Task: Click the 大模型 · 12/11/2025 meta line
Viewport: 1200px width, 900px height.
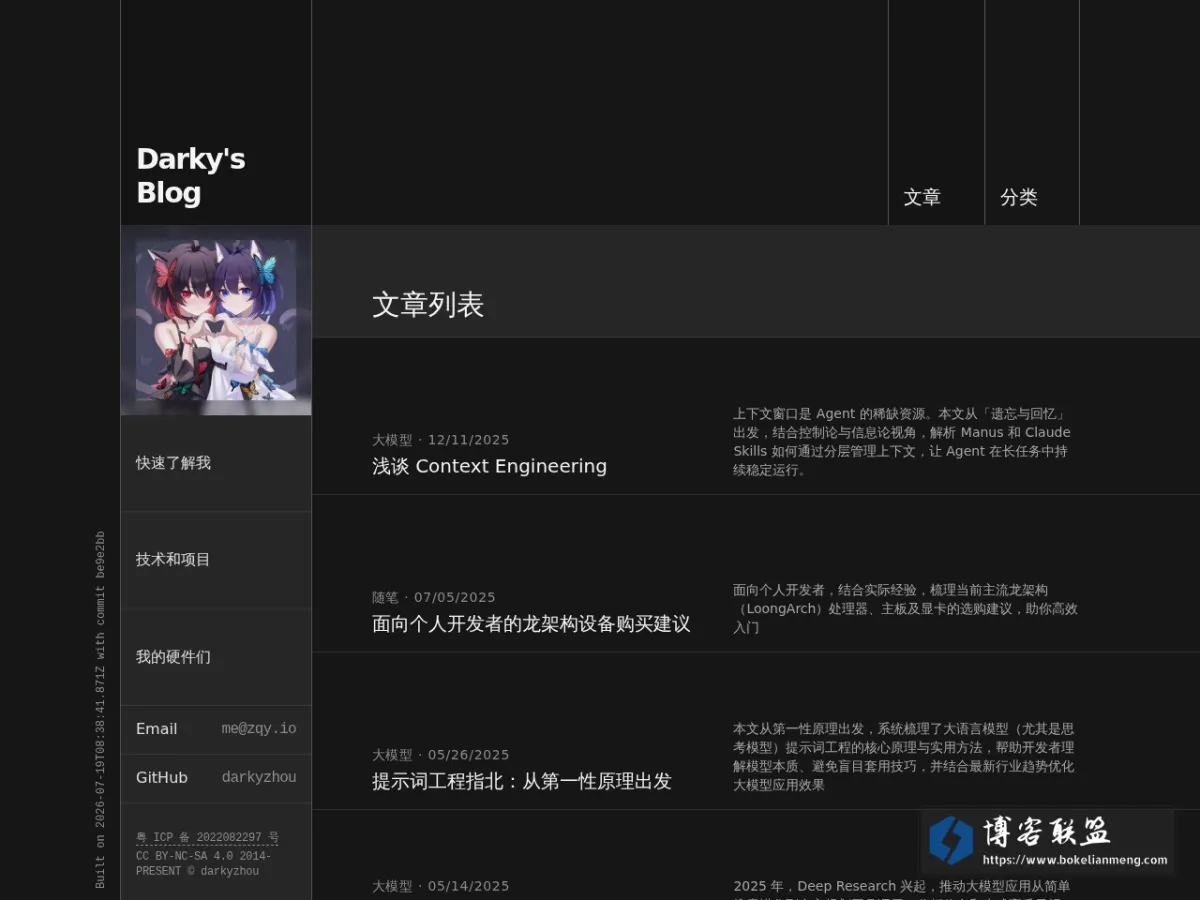Action: coord(441,440)
